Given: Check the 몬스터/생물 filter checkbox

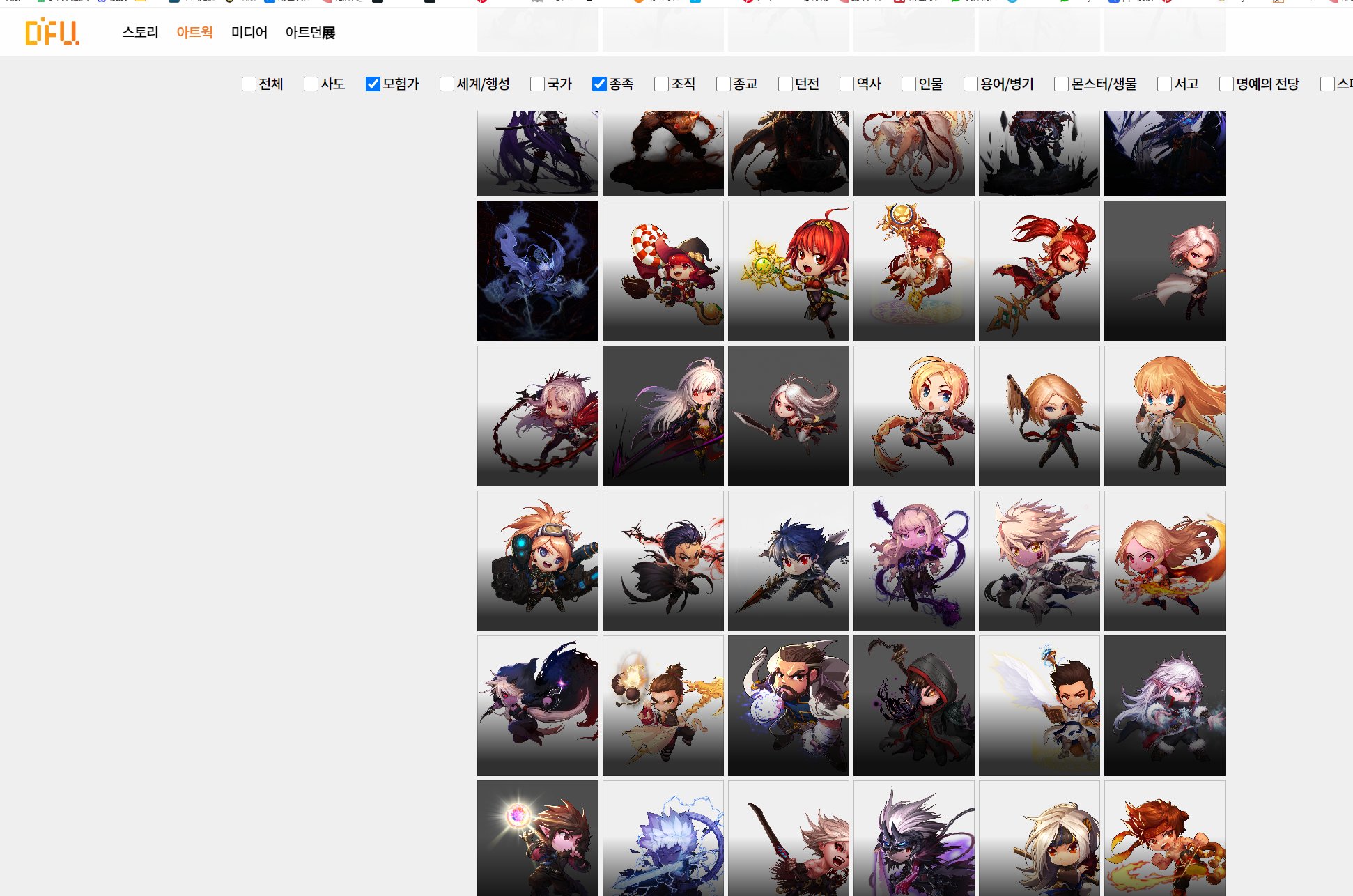Looking at the screenshot, I should 1061,84.
